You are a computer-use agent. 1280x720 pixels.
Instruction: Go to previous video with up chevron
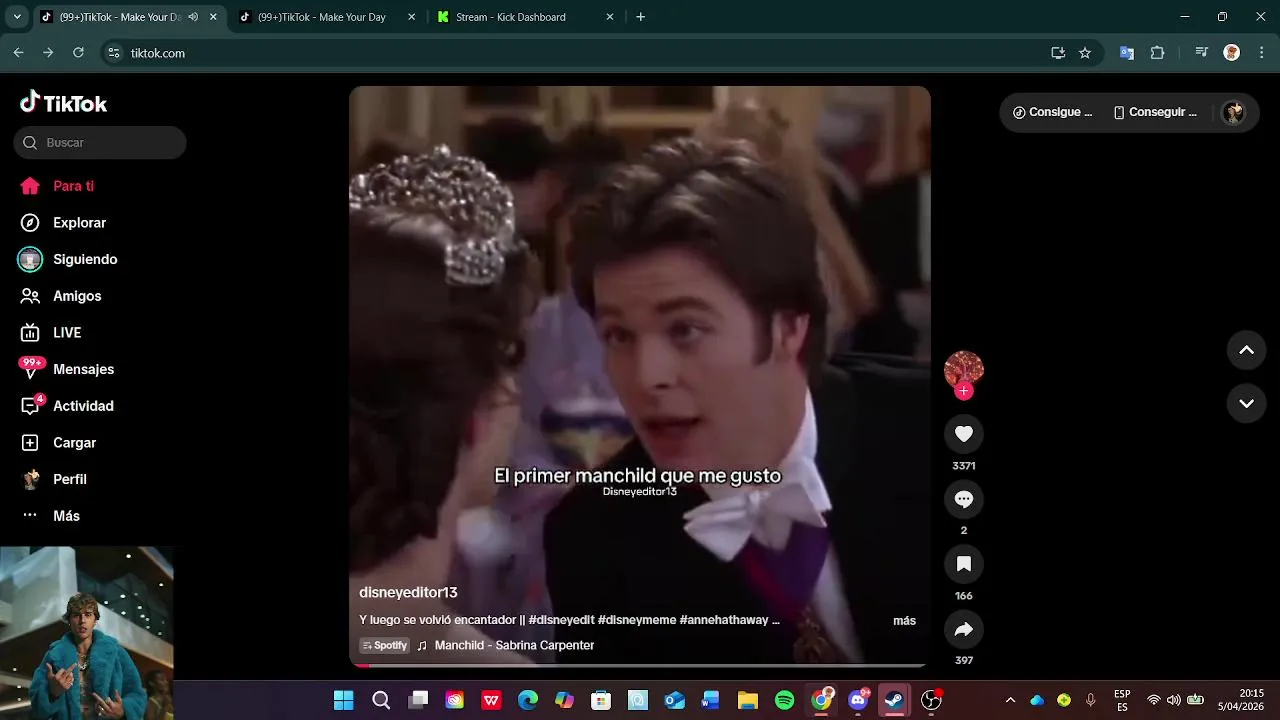click(1247, 350)
